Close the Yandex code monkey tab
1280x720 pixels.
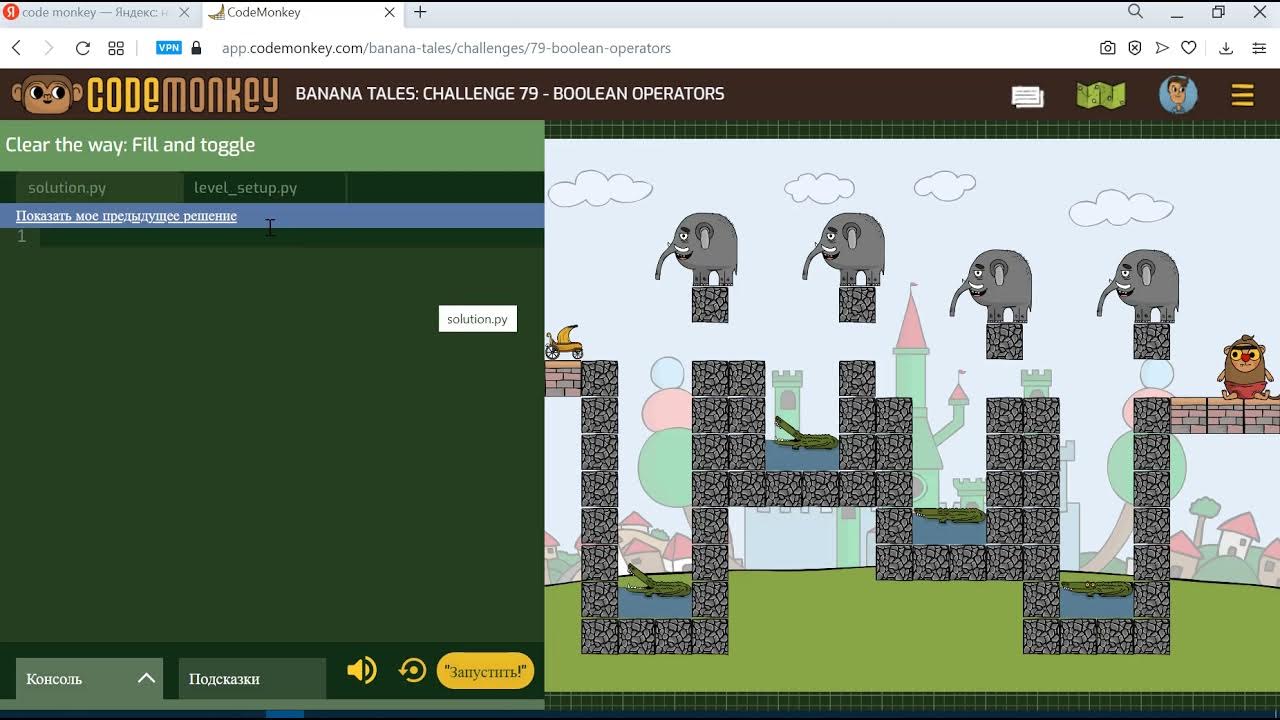pos(184,12)
